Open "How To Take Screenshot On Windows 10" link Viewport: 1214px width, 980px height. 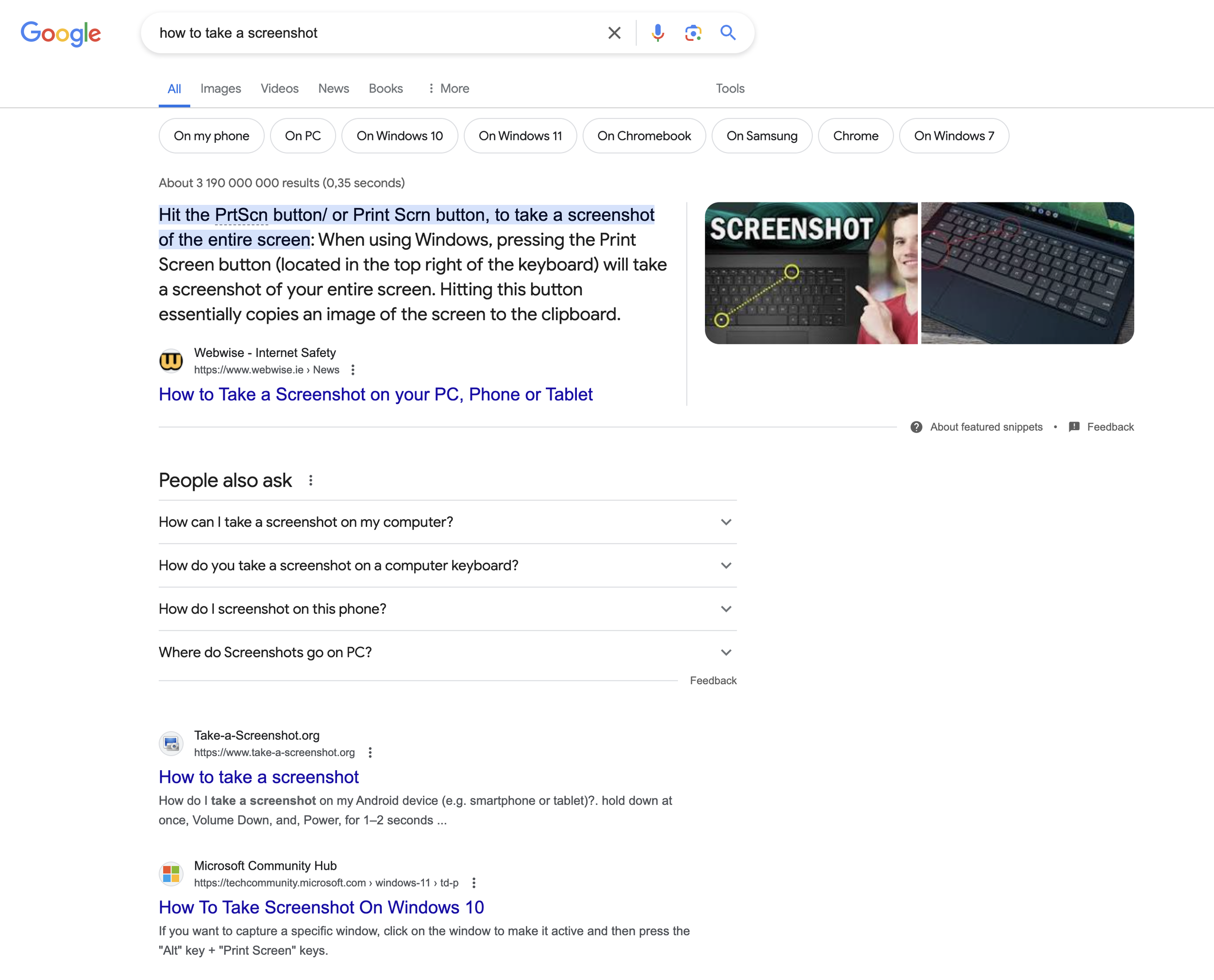[321, 907]
